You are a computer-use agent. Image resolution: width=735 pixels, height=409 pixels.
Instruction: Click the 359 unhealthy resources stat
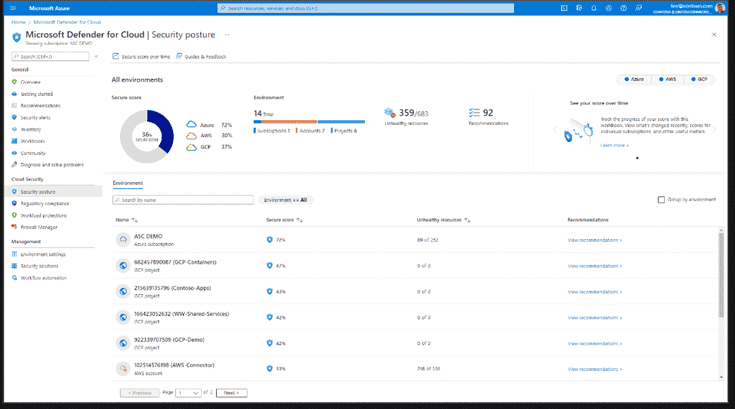406,117
